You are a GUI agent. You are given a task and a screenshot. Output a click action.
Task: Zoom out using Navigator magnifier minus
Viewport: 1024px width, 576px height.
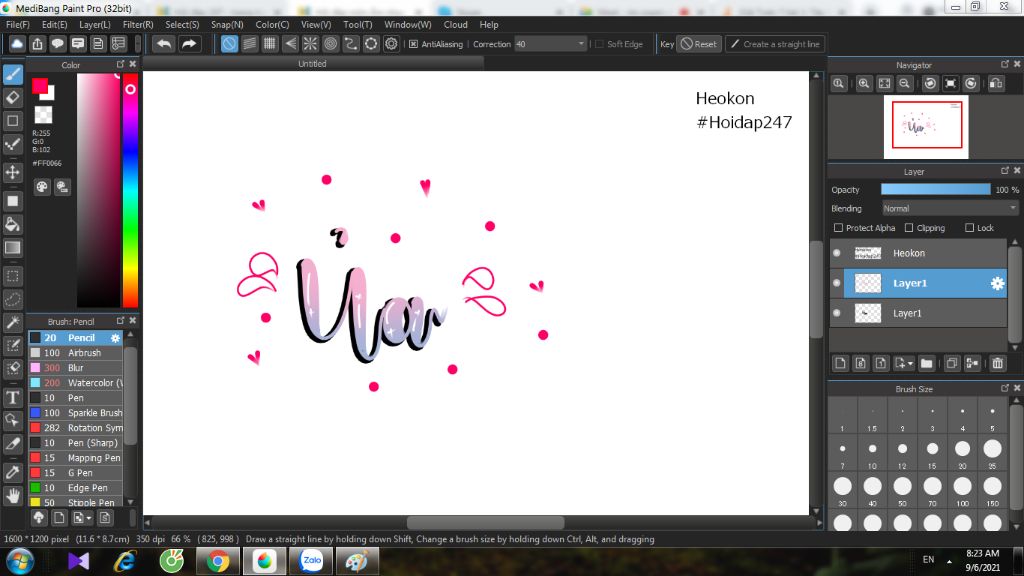coord(904,83)
